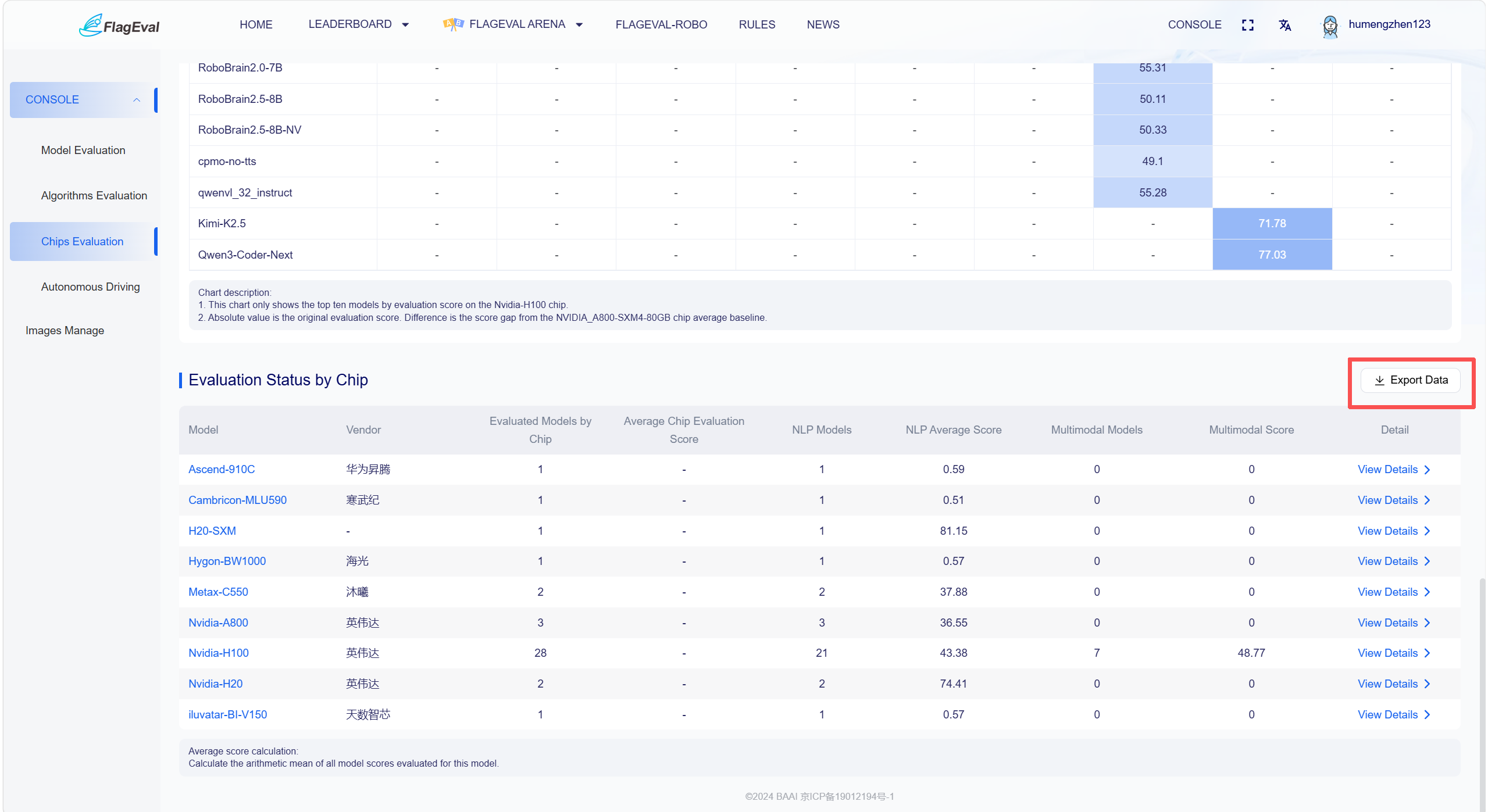Click the page vertical scrollbar
The height and width of the screenshot is (812, 1488).
[x=1482, y=692]
